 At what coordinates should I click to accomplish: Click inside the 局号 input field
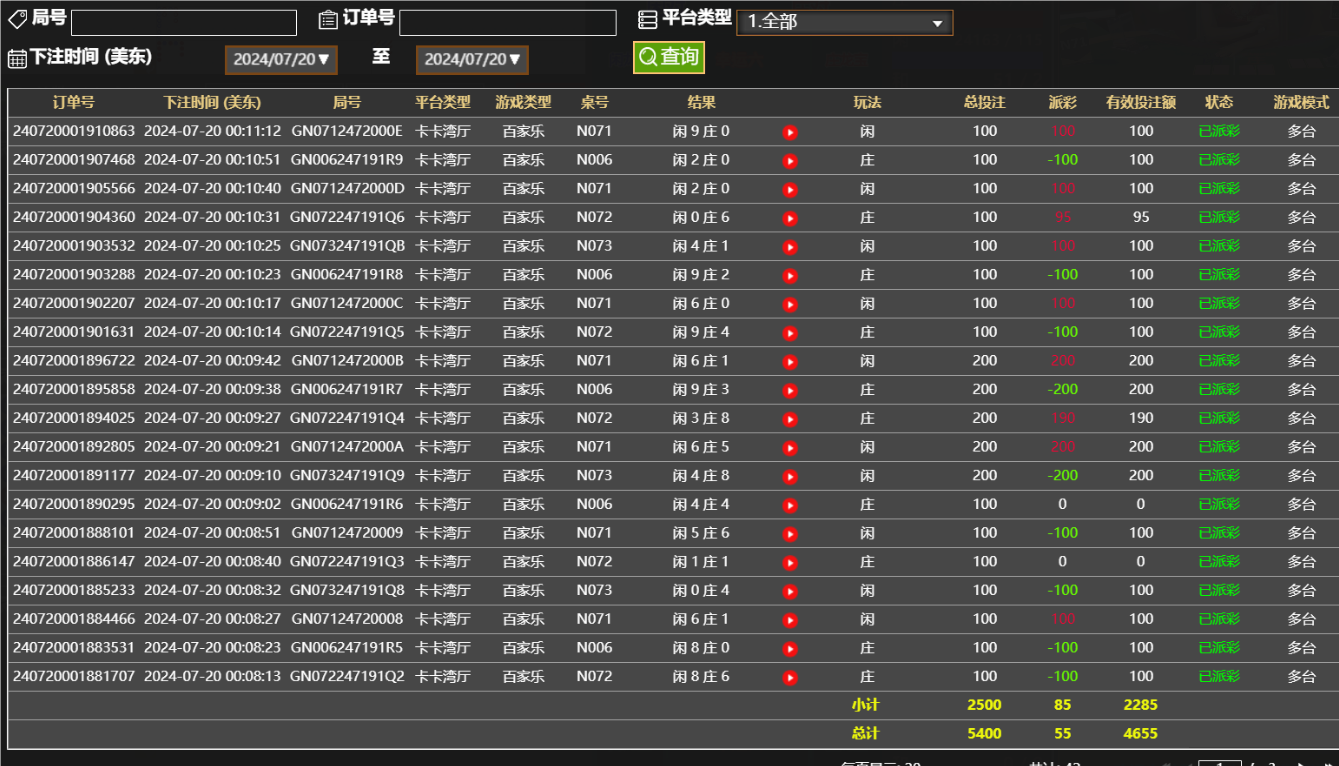[183, 20]
